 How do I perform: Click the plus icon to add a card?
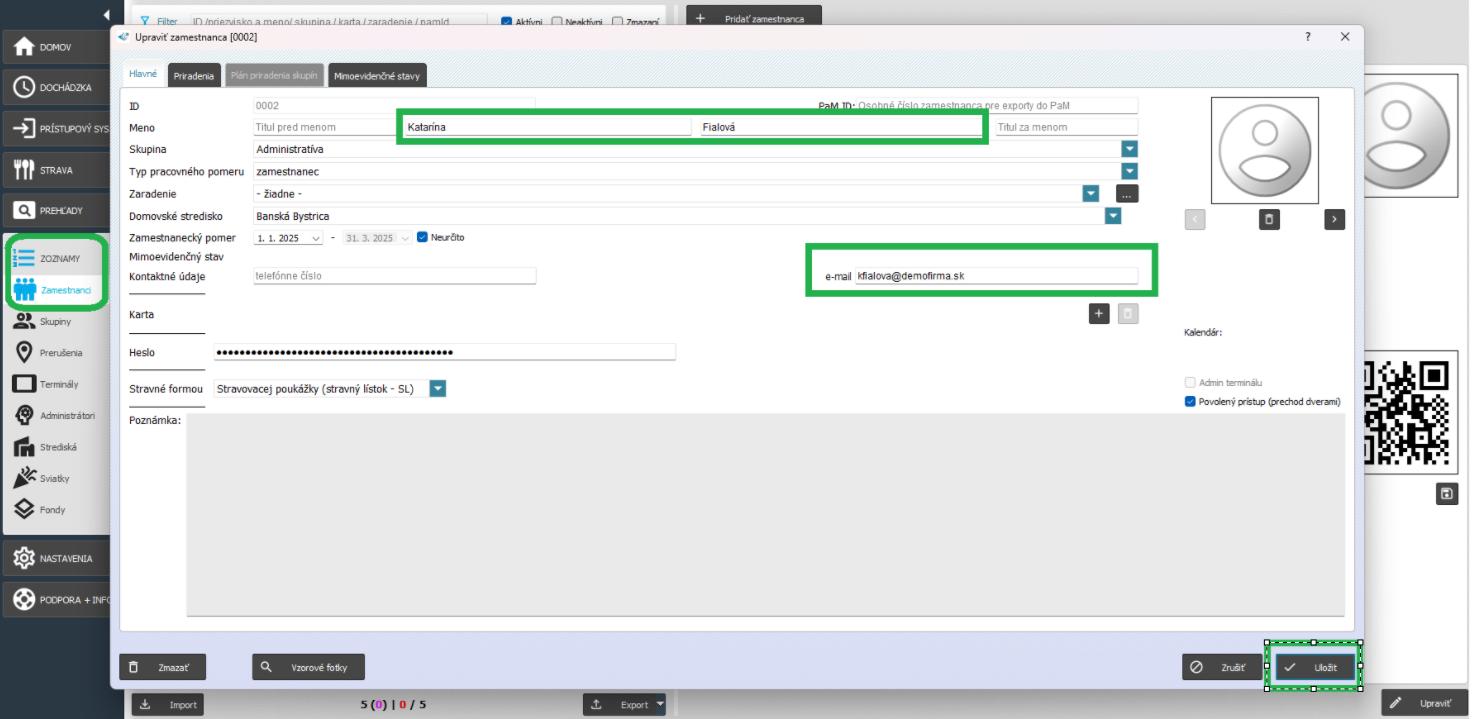1098,314
